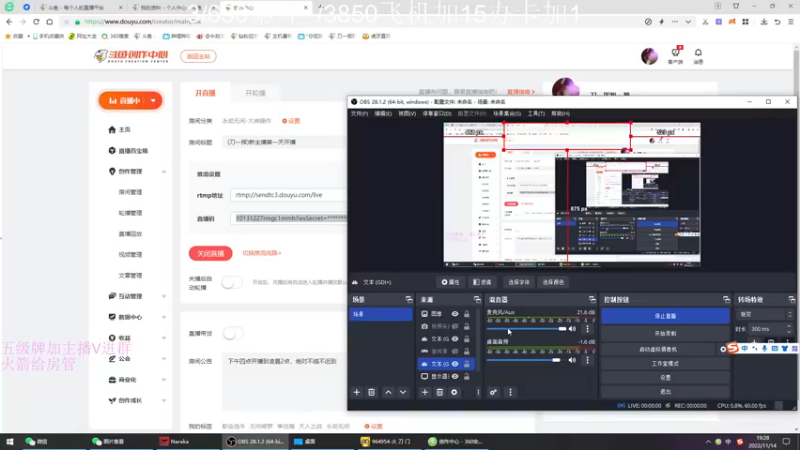
Task: Move scene up with the up arrow
Action: click(x=388, y=392)
